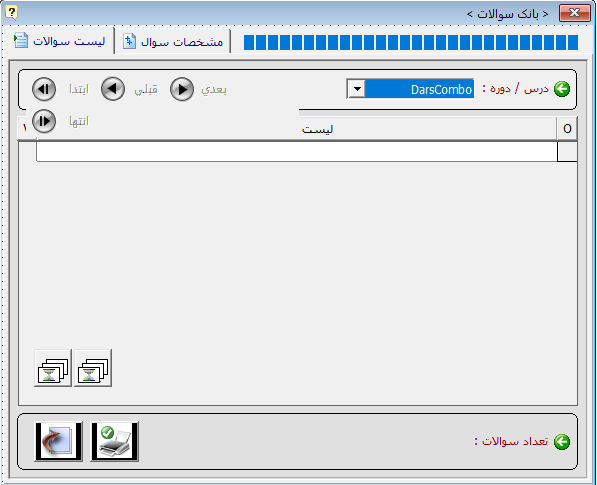Click the قبلي label text

(x=146, y=89)
